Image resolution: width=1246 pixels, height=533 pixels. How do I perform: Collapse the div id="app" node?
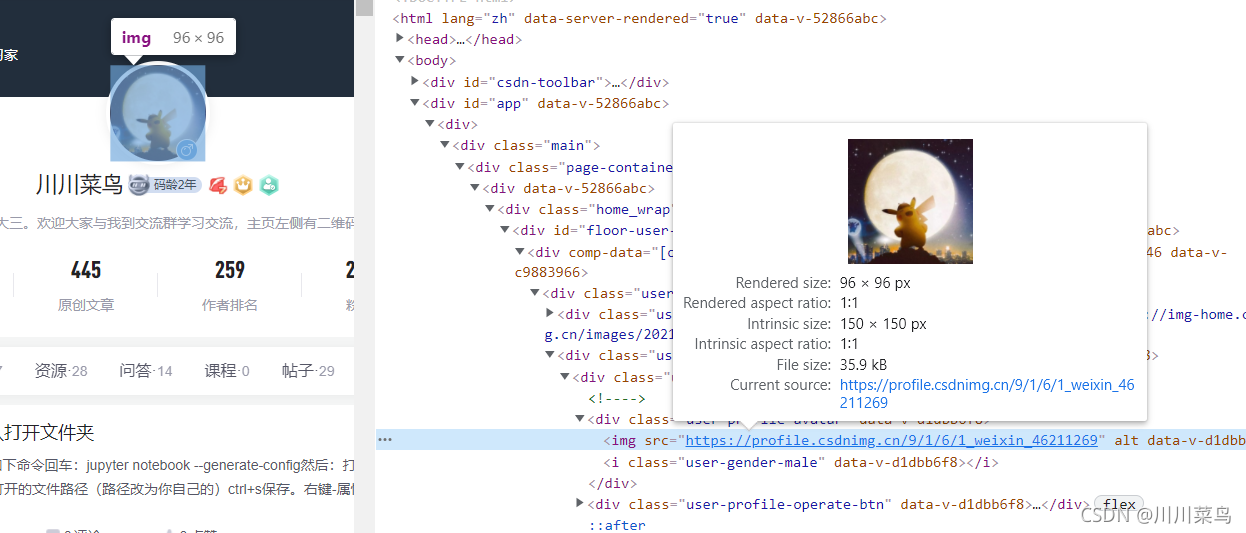tap(415, 103)
